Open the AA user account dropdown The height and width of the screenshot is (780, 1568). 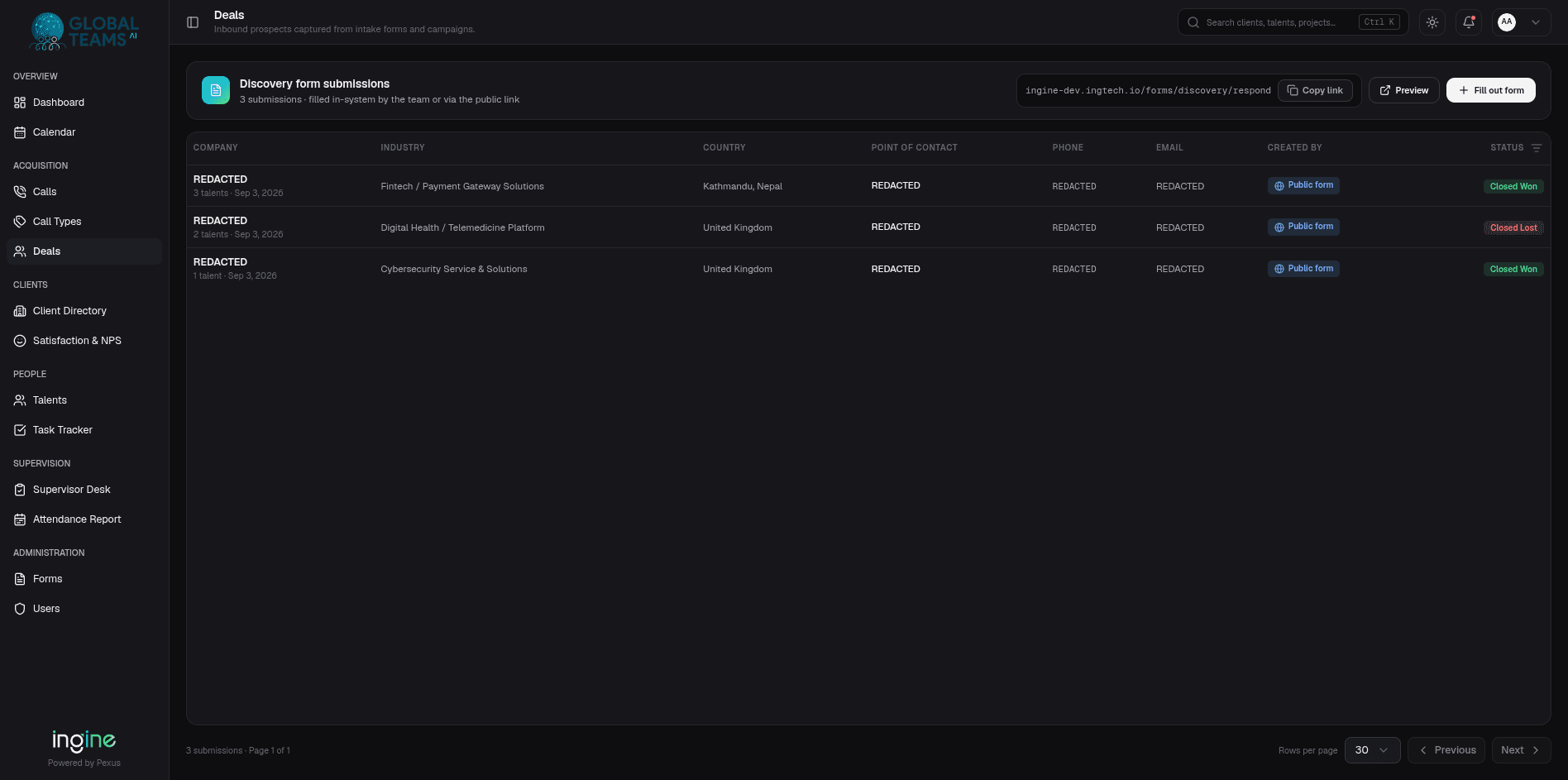pyautogui.click(x=1521, y=22)
